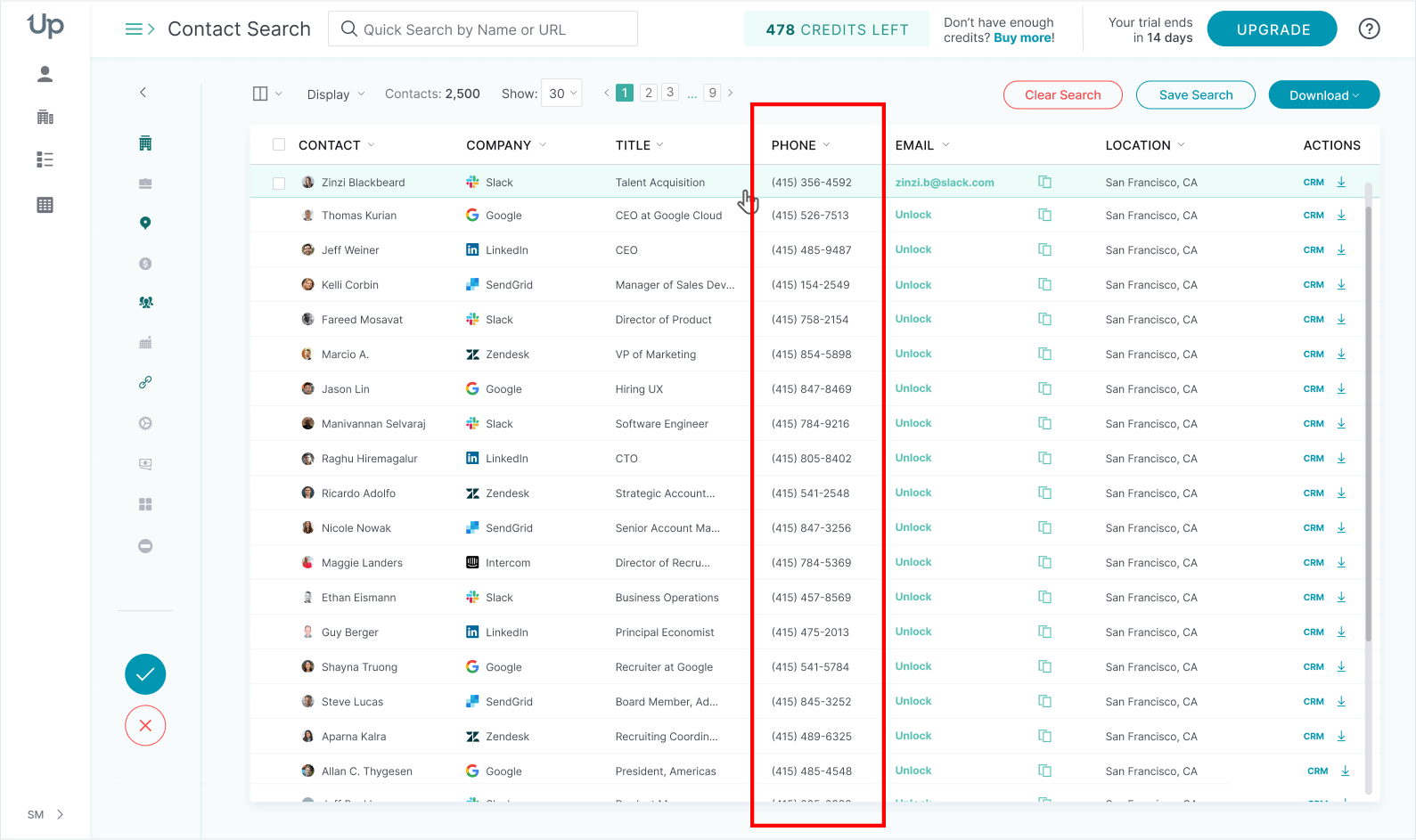Open the Show 30 rows dropdown
The width and height of the screenshot is (1416, 840).
[562, 94]
